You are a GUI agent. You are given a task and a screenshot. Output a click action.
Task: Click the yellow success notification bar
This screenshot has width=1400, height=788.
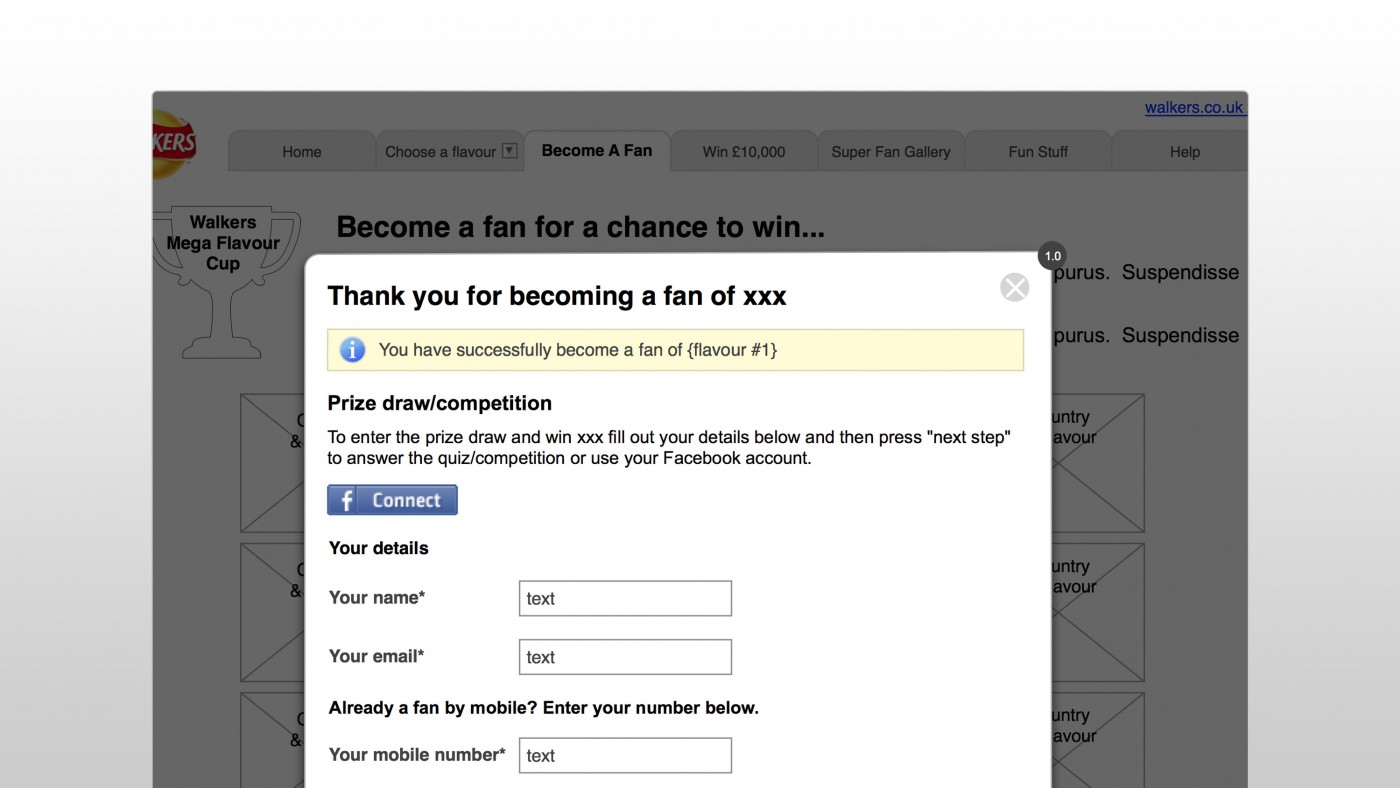click(x=675, y=350)
